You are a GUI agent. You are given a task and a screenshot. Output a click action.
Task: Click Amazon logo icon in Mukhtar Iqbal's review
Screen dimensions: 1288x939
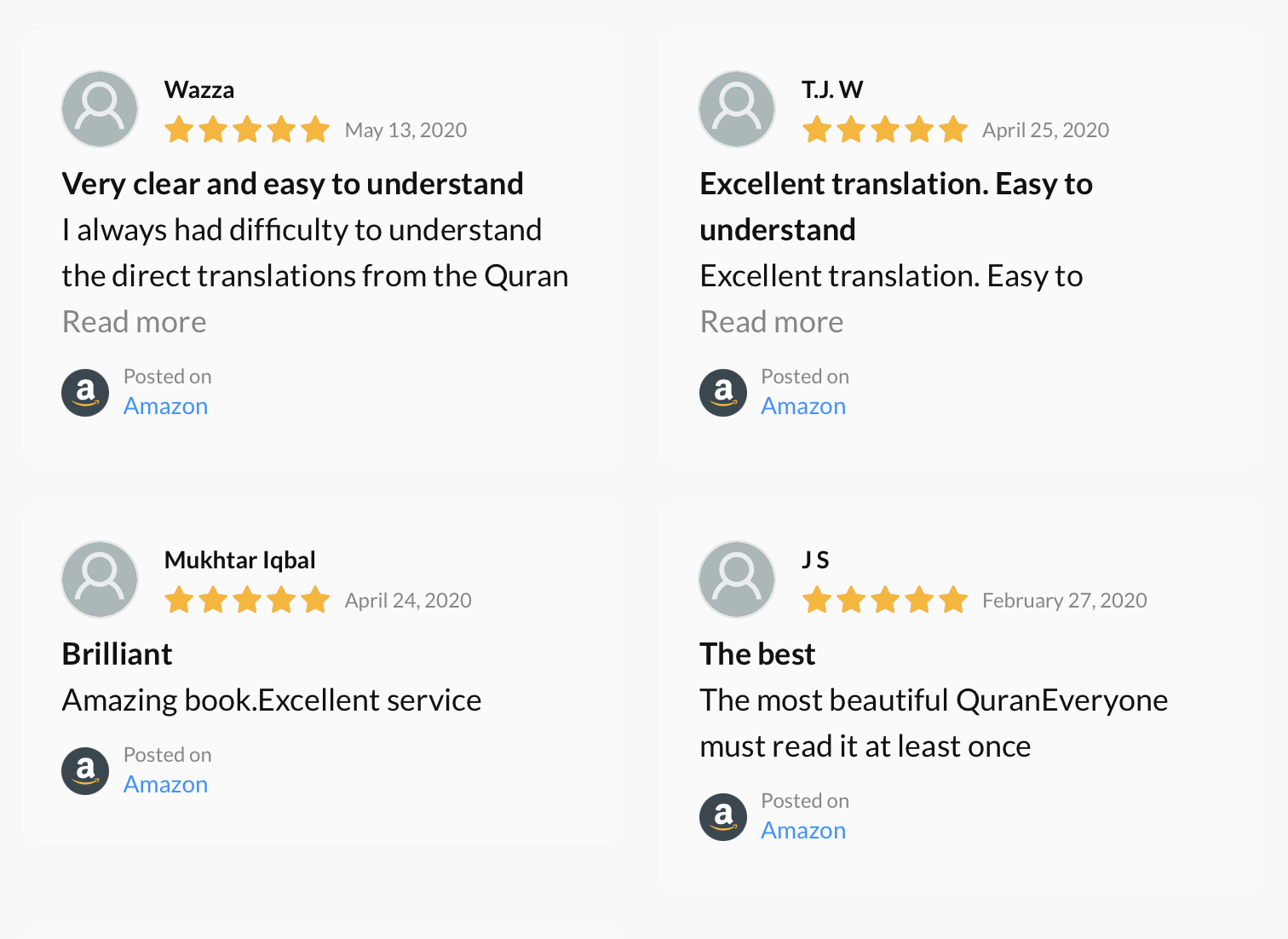(x=85, y=771)
